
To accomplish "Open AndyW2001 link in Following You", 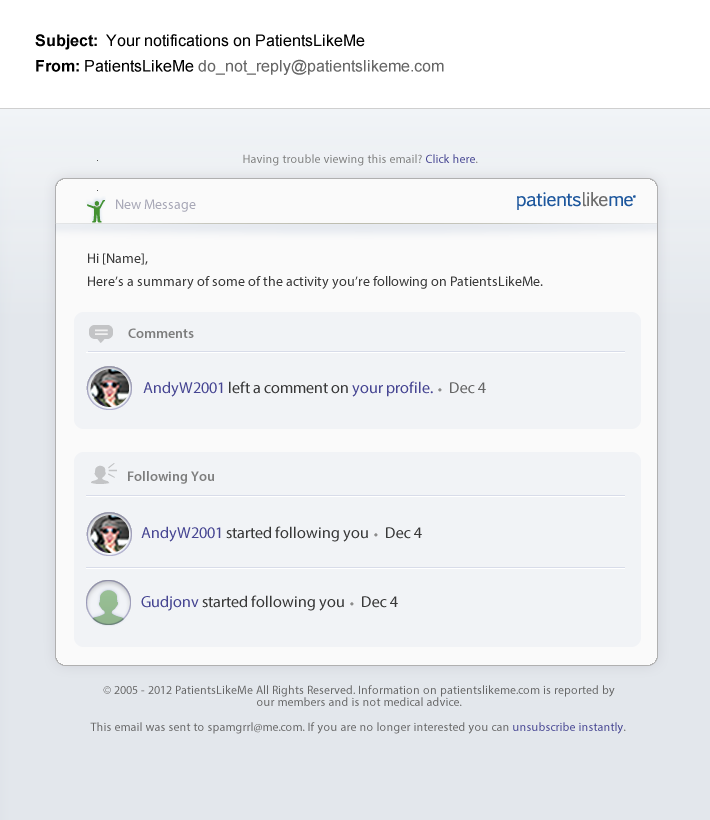I will [x=182, y=533].
